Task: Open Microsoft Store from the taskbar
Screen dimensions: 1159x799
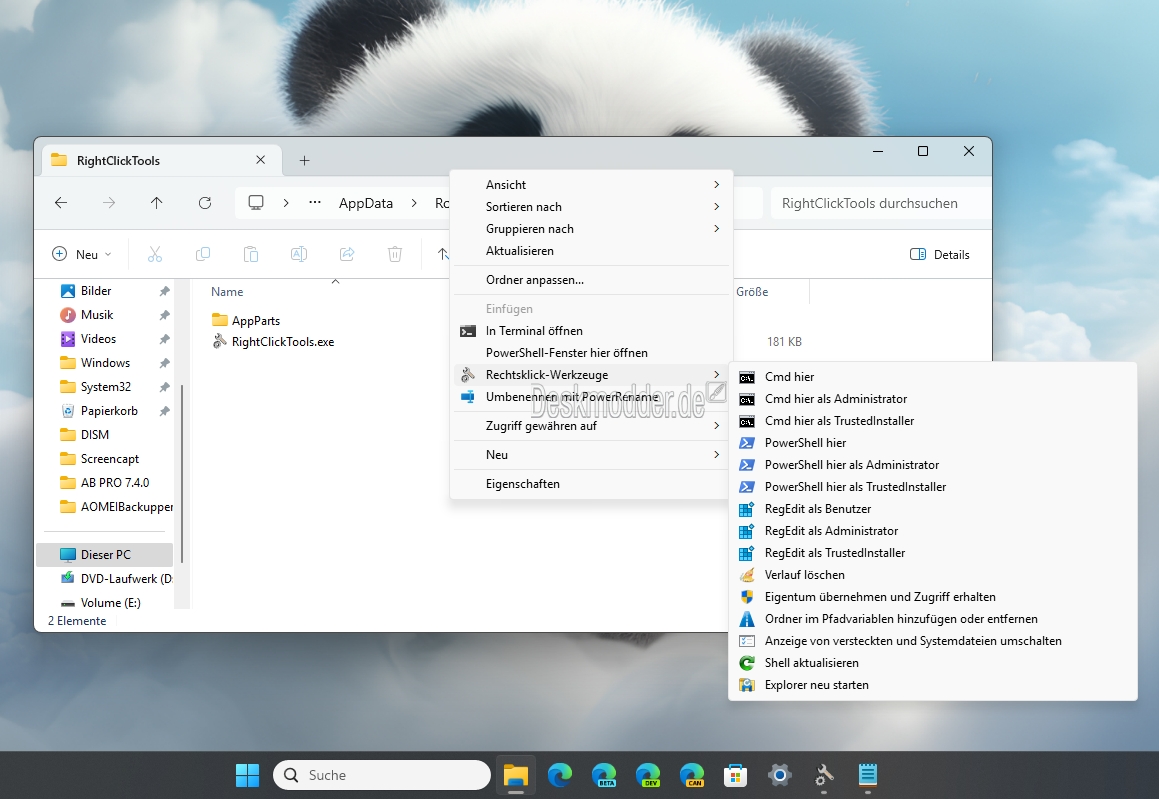Action: (x=735, y=775)
